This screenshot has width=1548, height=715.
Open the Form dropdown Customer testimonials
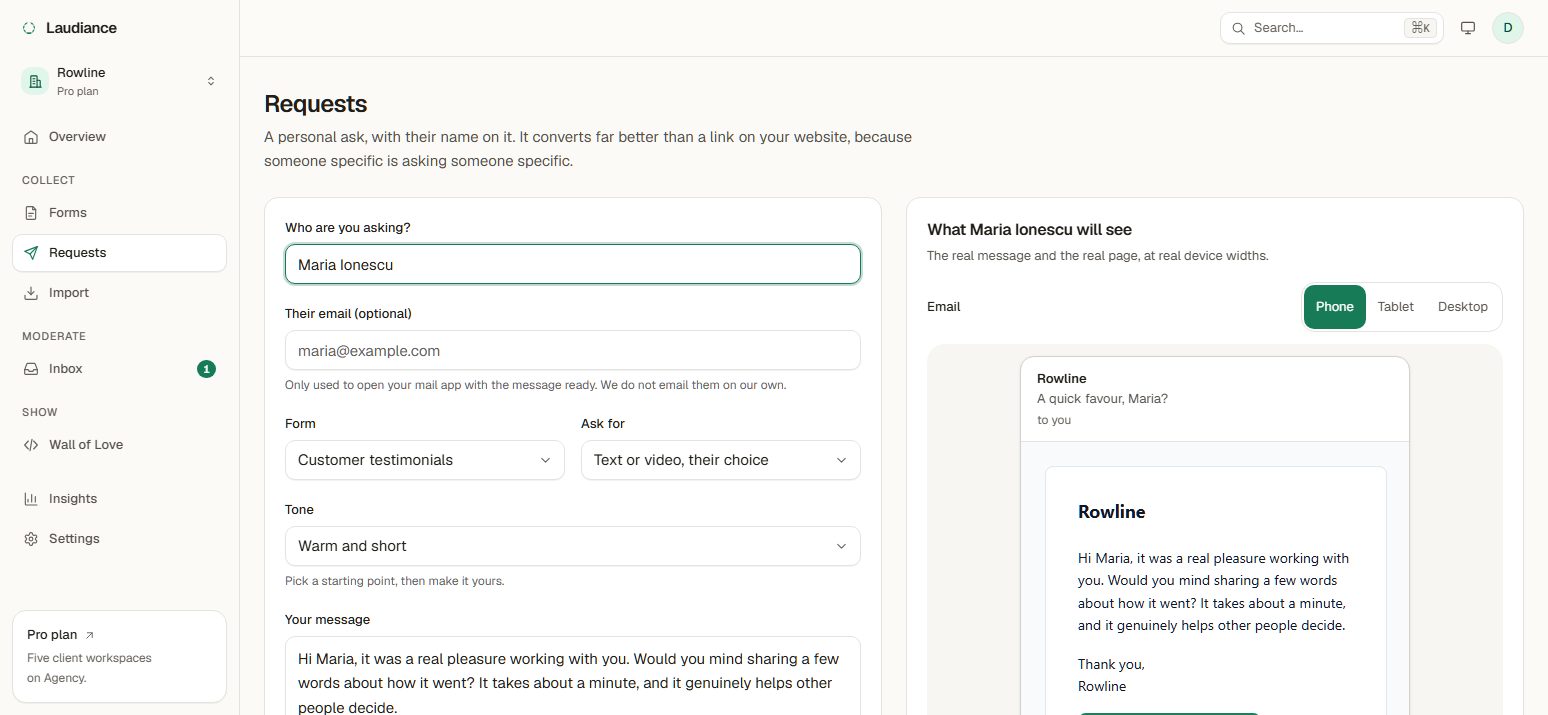point(425,460)
